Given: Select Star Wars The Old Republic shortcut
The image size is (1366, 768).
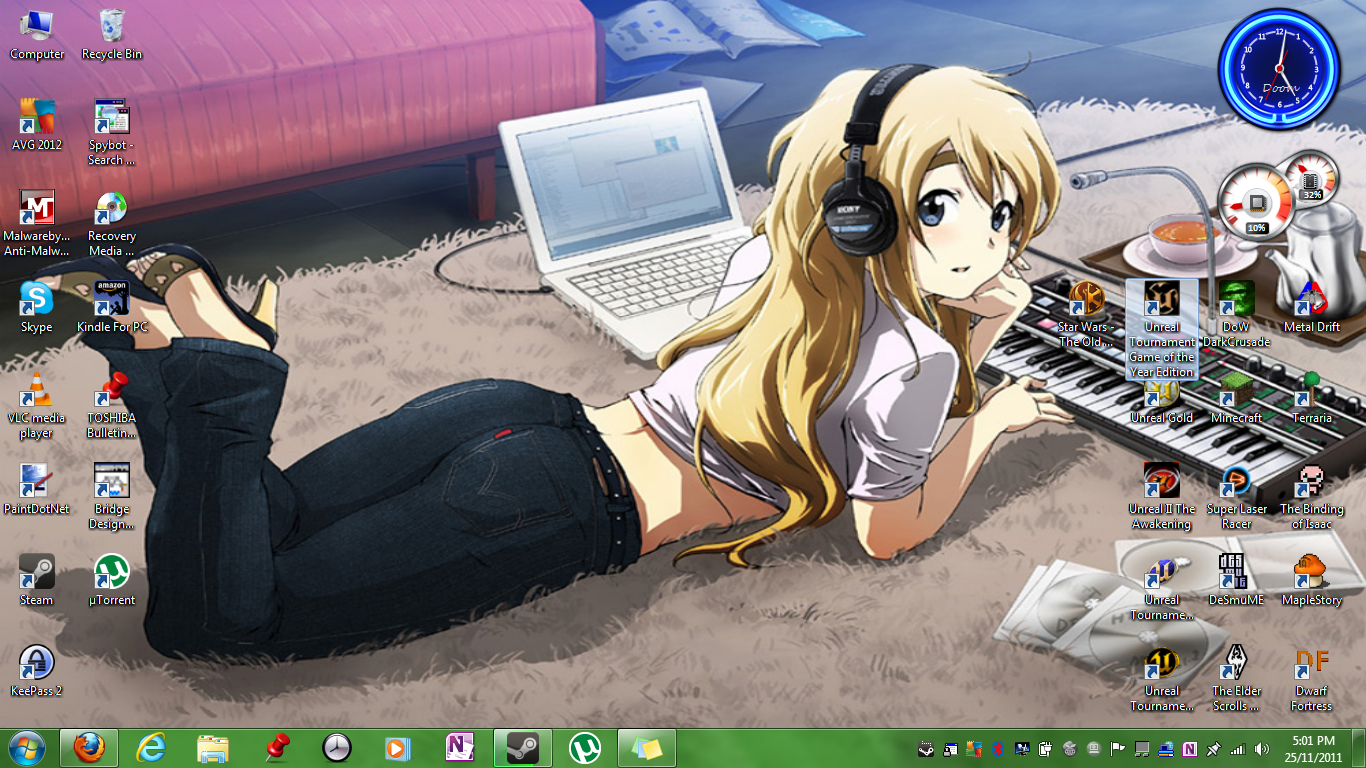Looking at the screenshot, I should pos(1086,314).
